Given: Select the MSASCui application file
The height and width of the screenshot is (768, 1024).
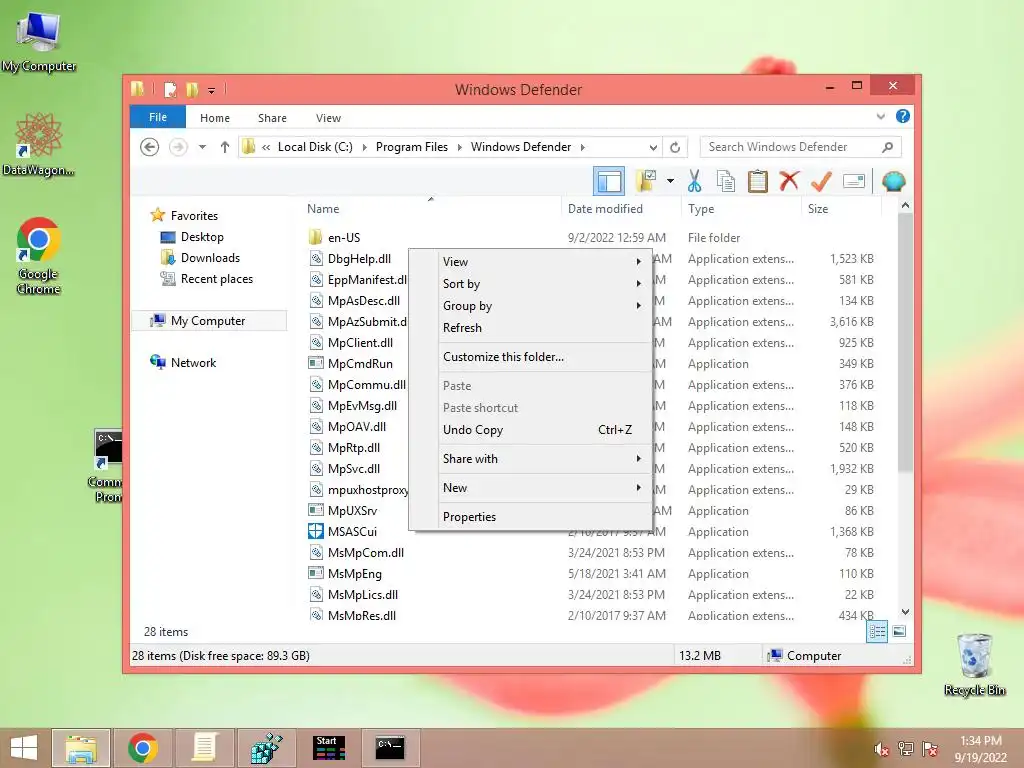Looking at the screenshot, I should [x=352, y=532].
